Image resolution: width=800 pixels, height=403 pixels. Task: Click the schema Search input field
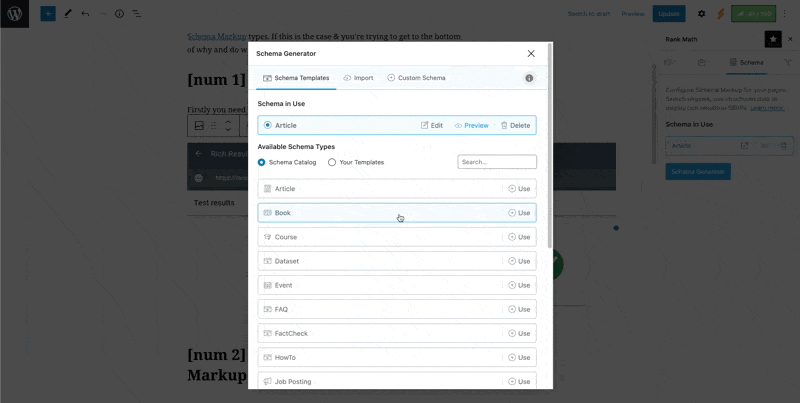click(x=497, y=162)
